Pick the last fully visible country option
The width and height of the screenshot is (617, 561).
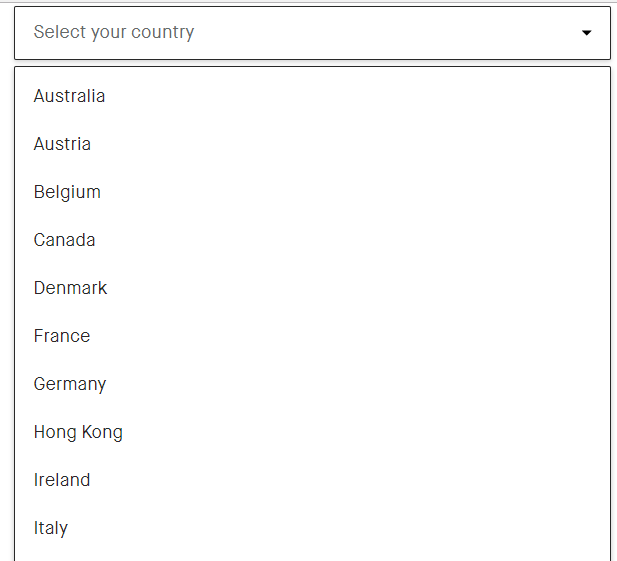[51, 528]
